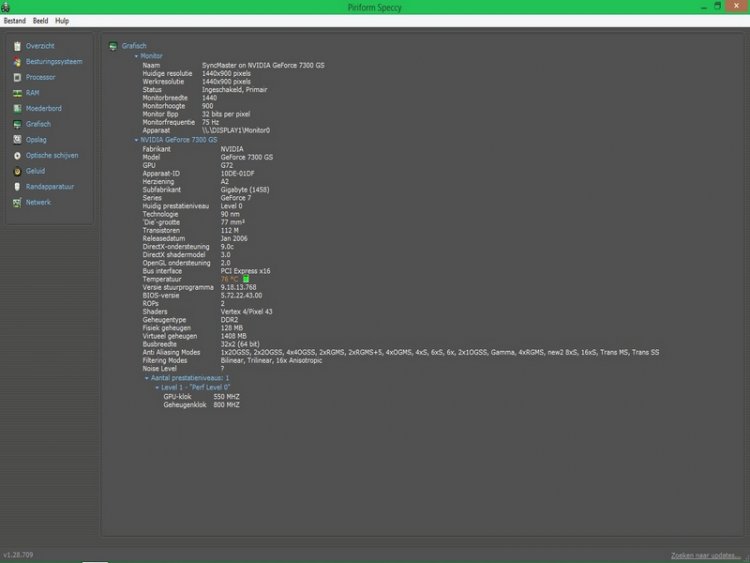Collapse the NVIDIA GeForce 7300 GS section
Screen dimensions: 750x563
(137, 140)
